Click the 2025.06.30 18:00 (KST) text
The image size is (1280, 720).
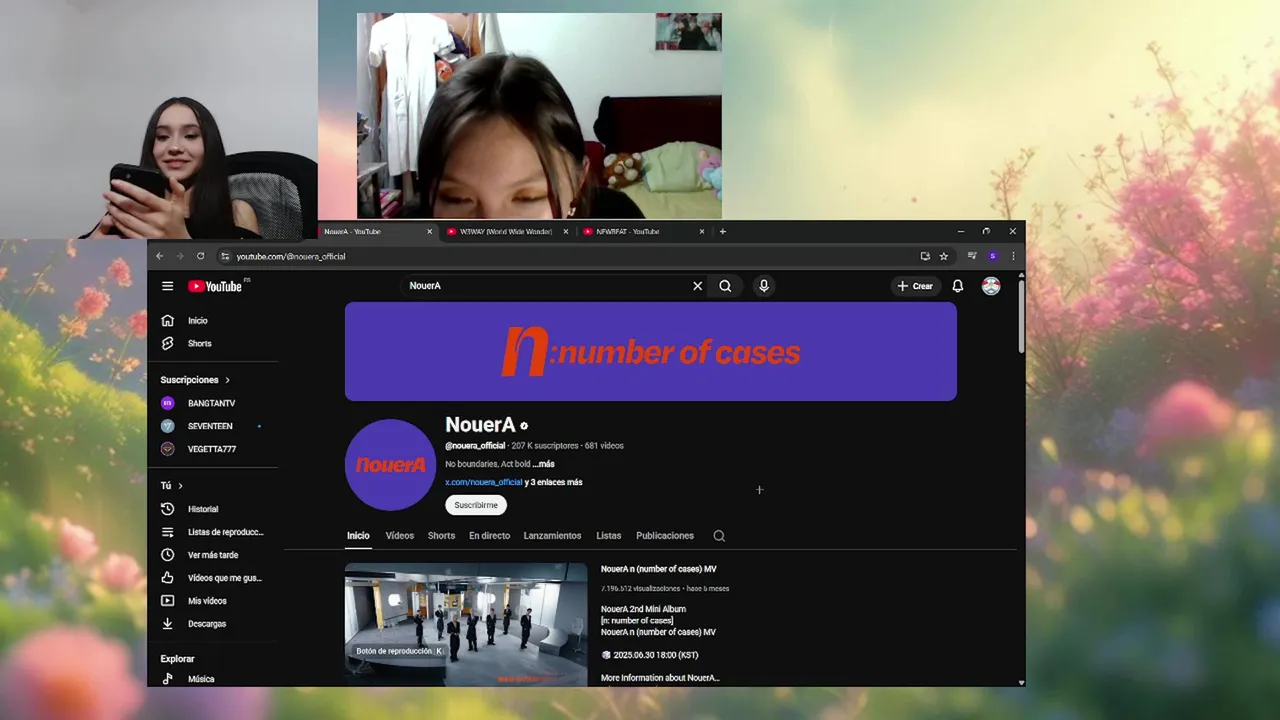click(x=656, y=655)
